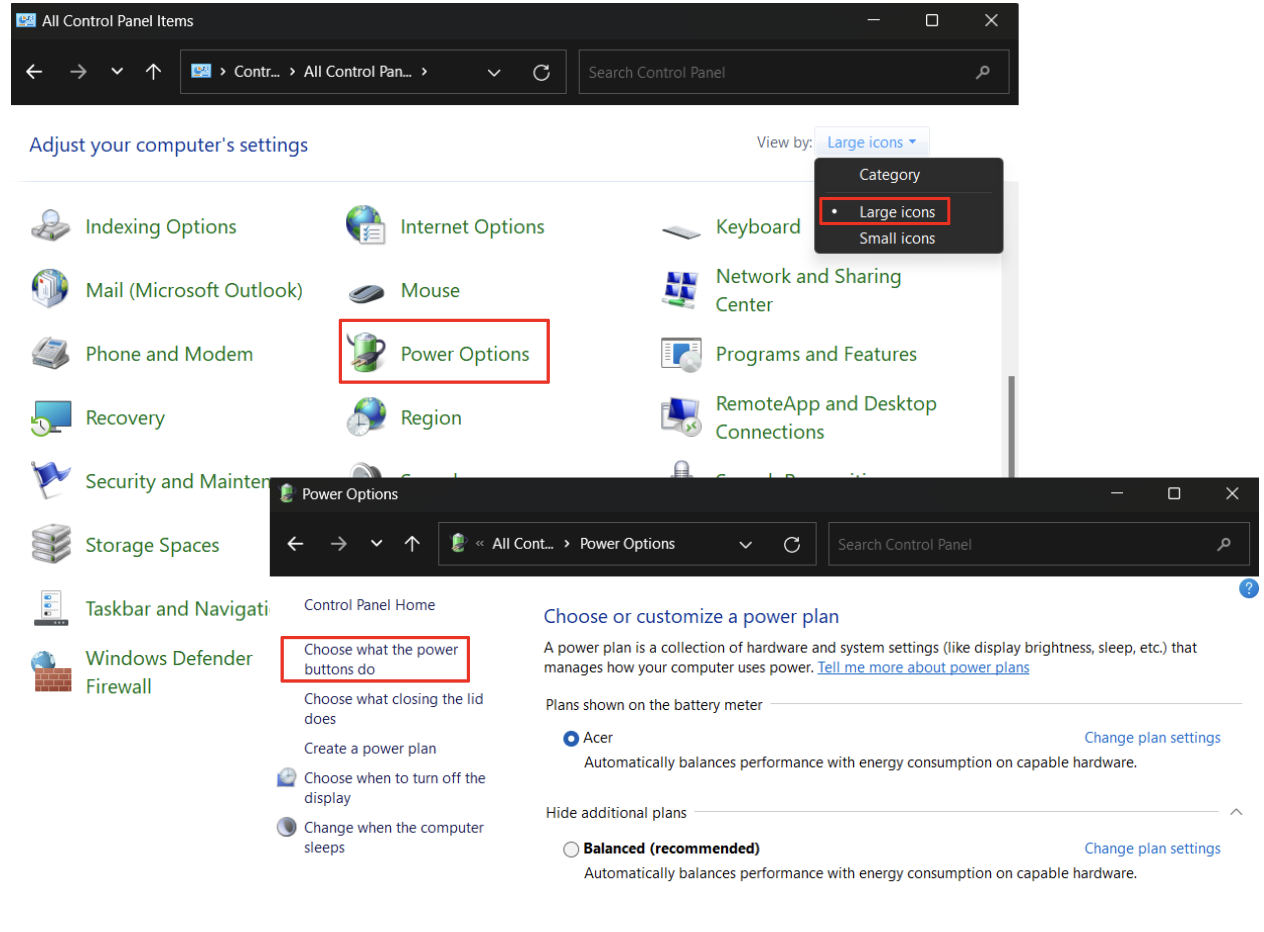Open the Recovery monitor icon
This screenshot has width=1264, height=932.
tap(51, 418)
